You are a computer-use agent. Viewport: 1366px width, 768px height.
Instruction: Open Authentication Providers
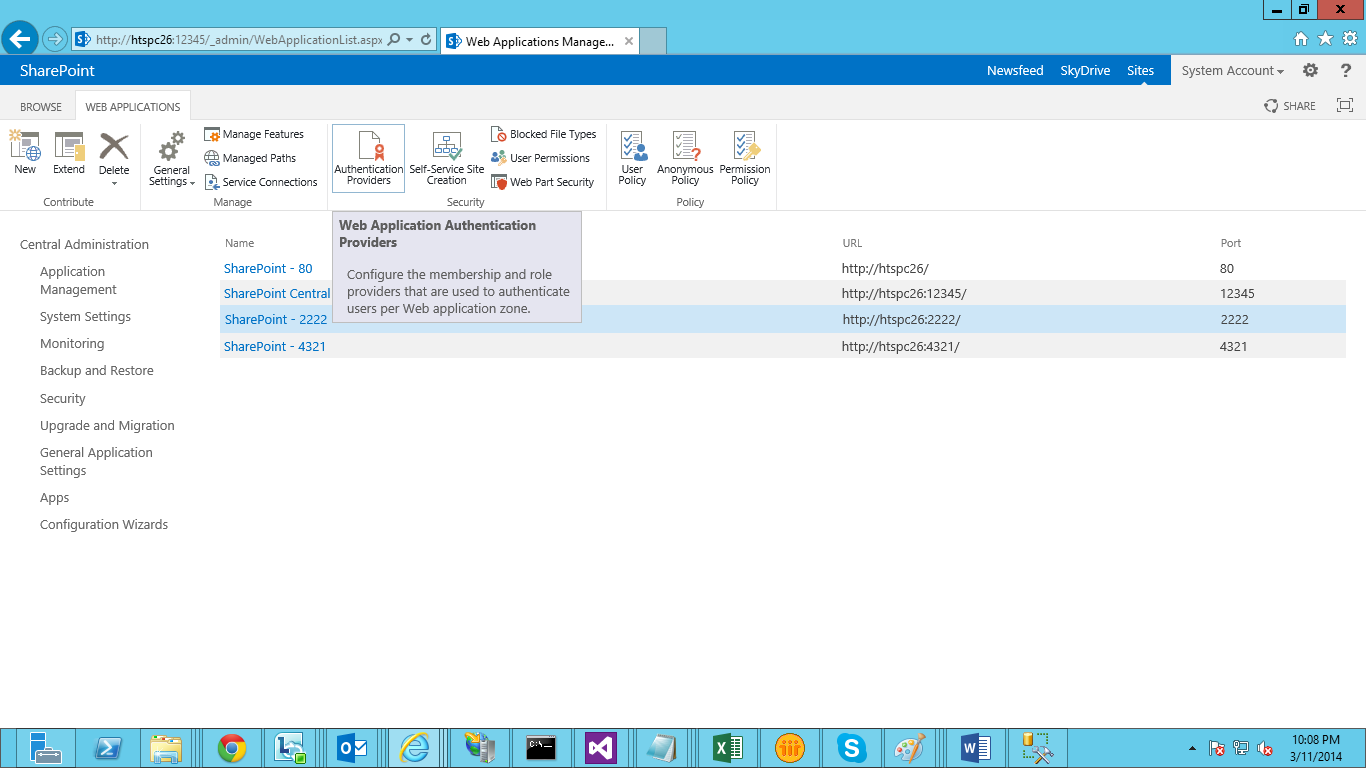tap(369, 158)
